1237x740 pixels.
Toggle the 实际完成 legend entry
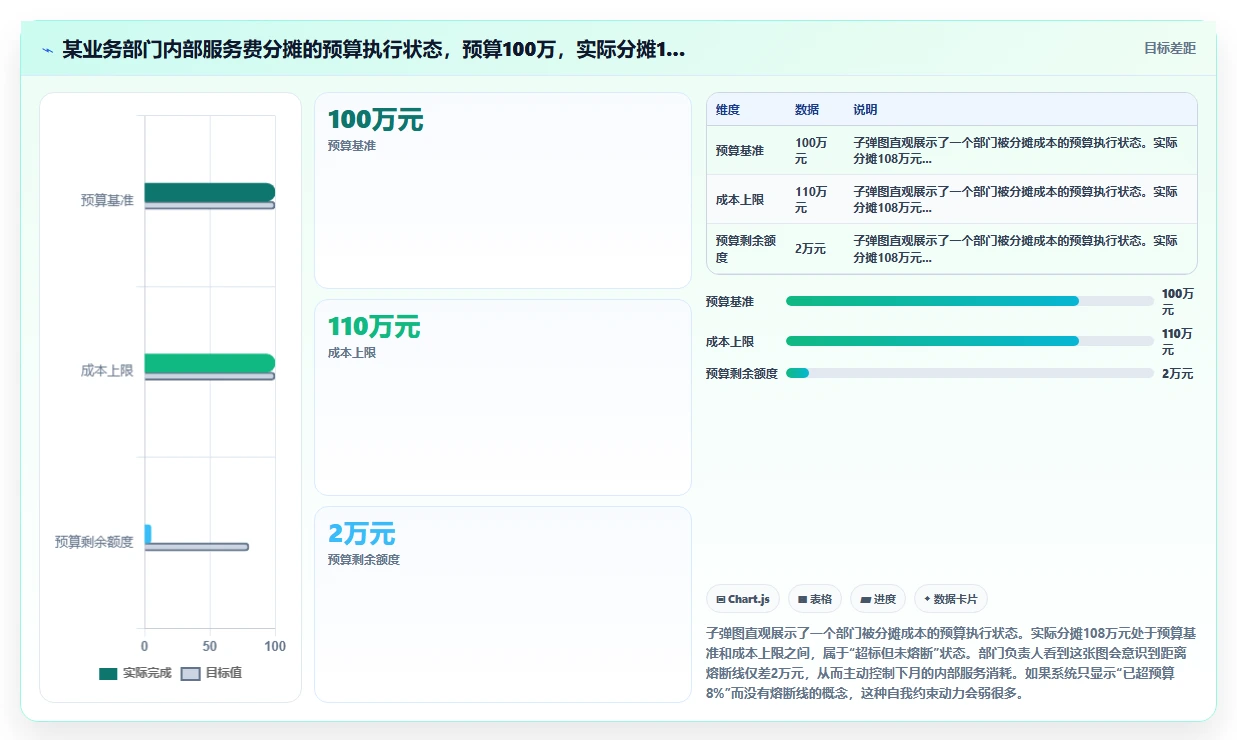point(135,673)
